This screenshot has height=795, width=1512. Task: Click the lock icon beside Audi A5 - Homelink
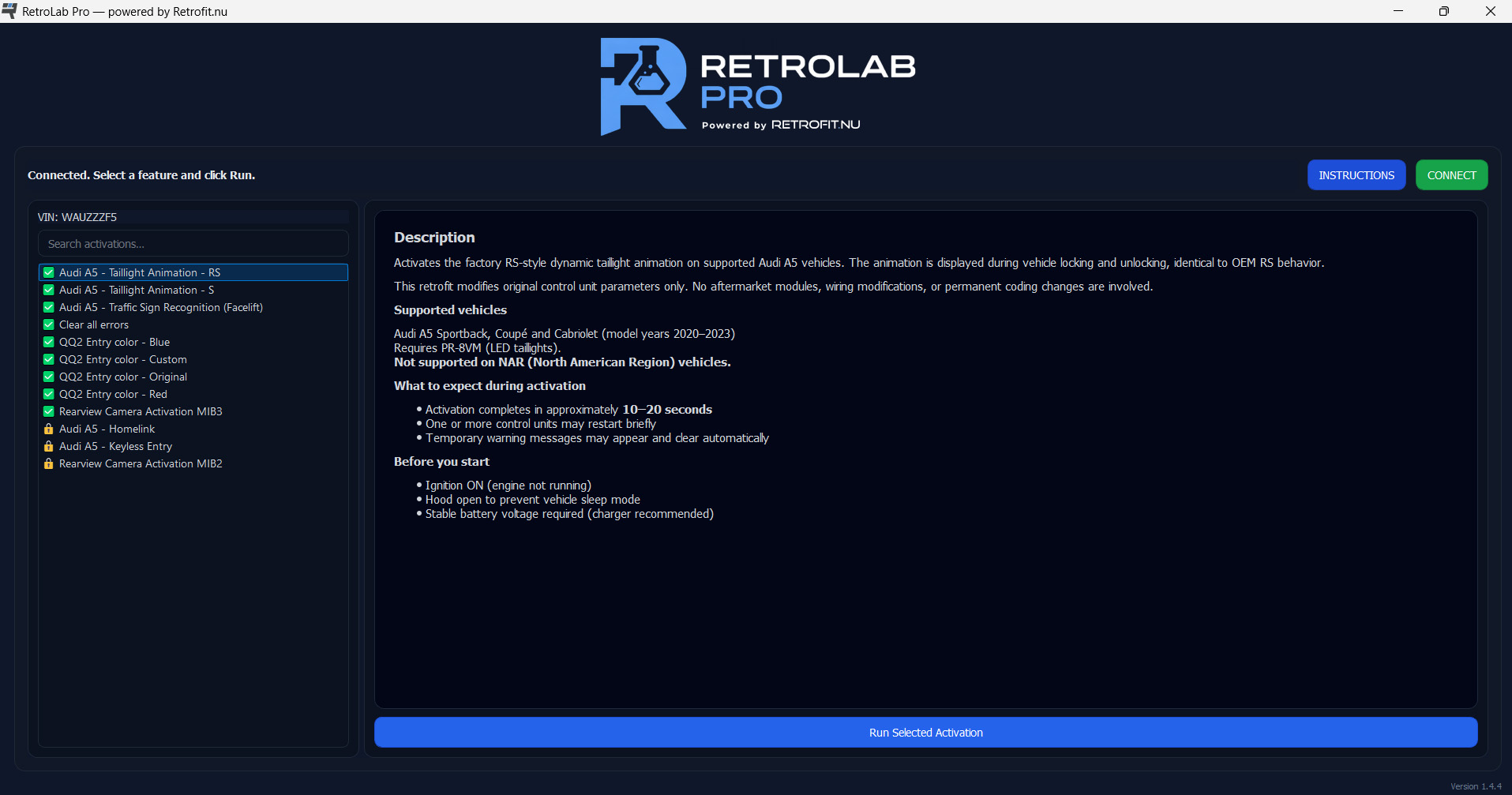coord(47,429)
